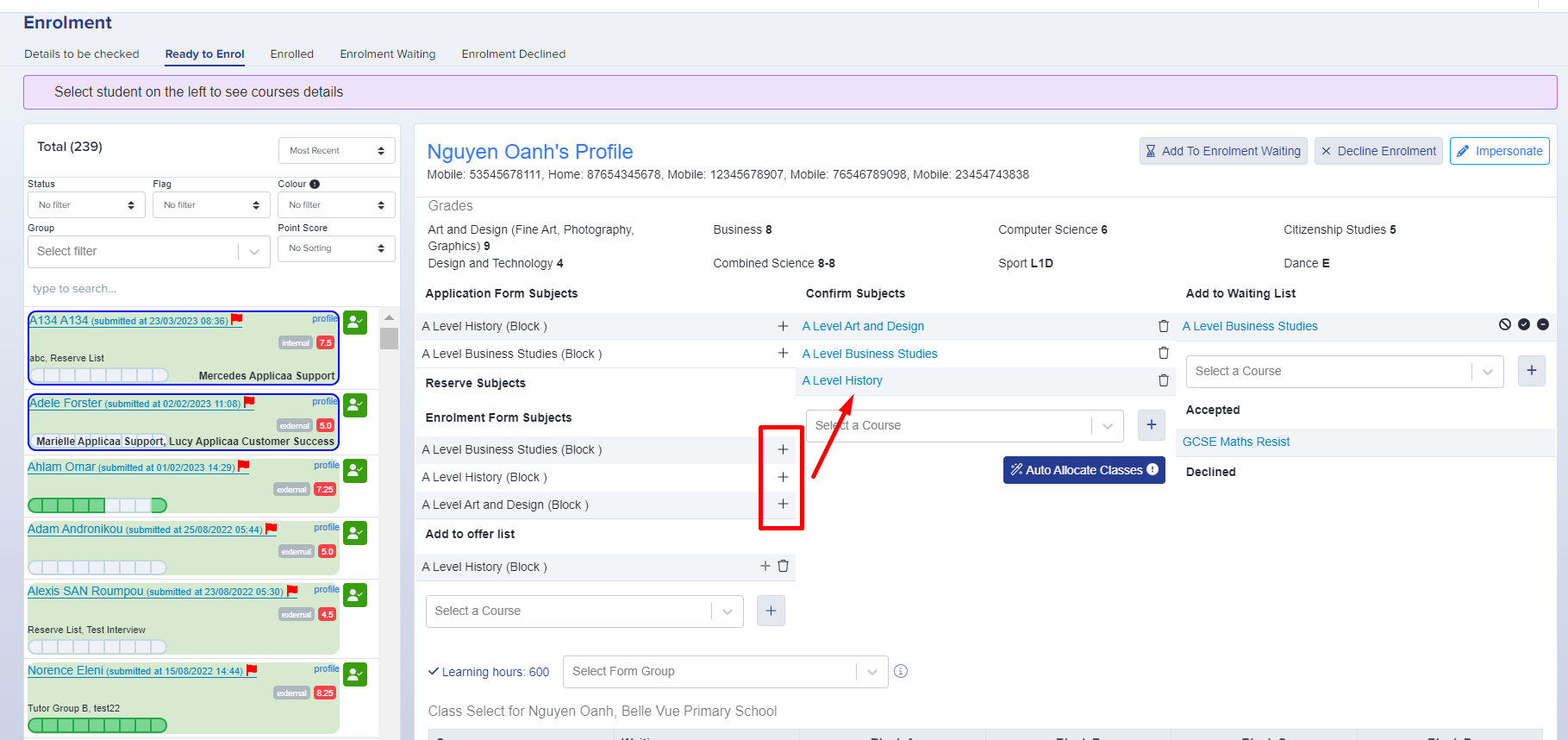Switch to Ready to Enrol tab
The height and width of the screenshot is (740, 1568).
pos(205,53)
